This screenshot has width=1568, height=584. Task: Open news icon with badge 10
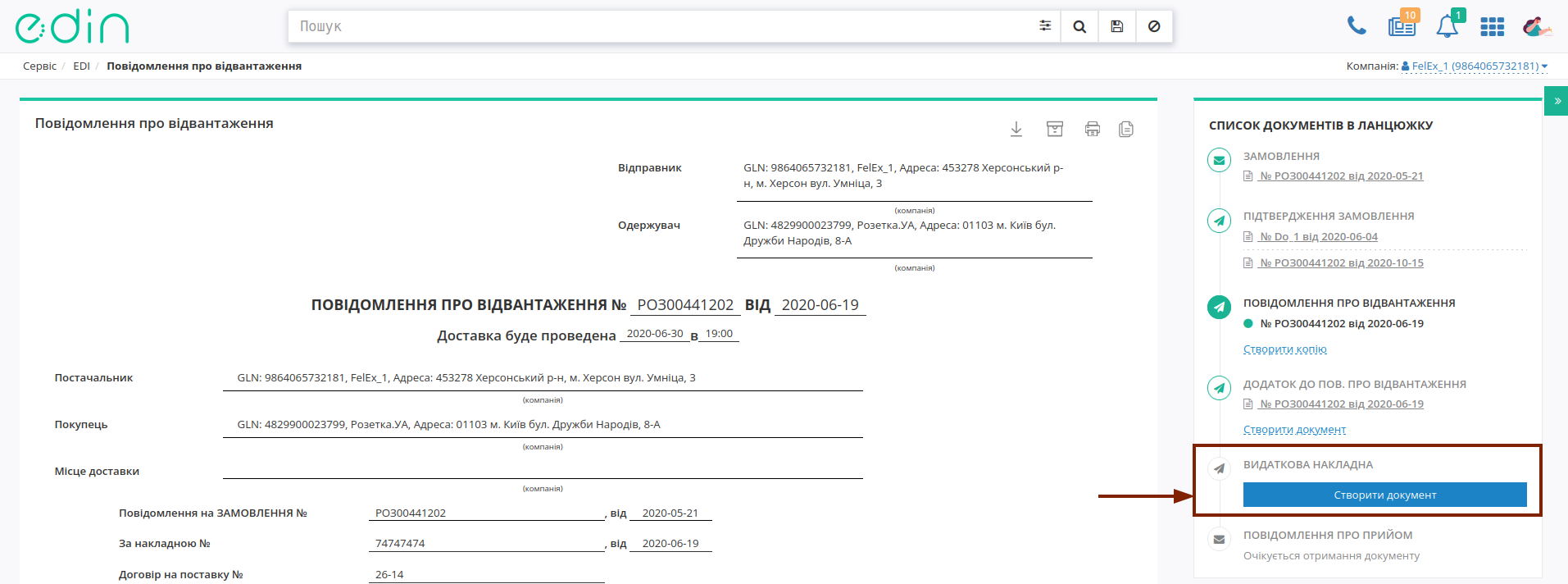click(x=1402, y=25)
